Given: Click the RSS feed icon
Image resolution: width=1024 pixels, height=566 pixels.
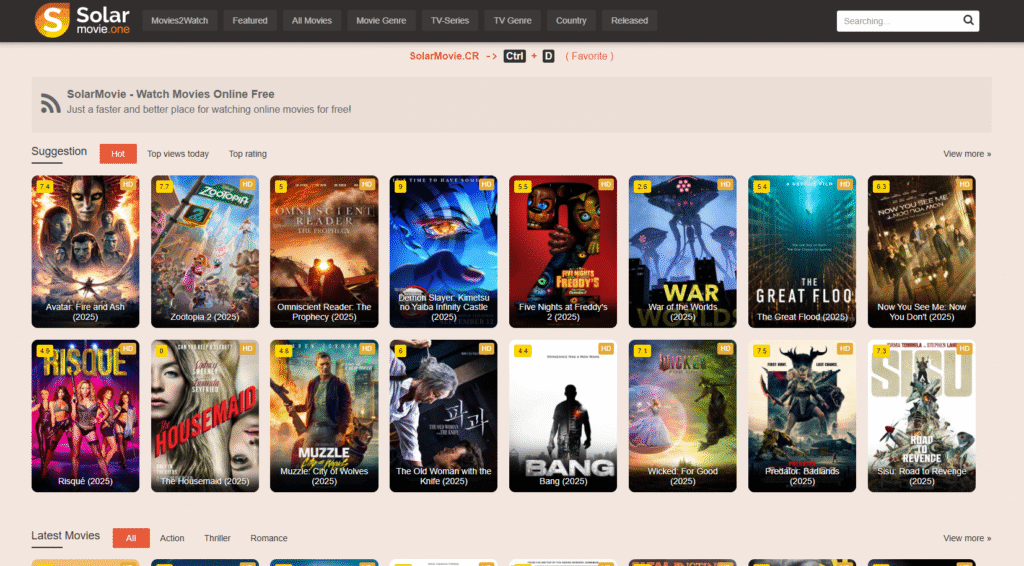Looking at the screenshot, I should tap(50, 102).
